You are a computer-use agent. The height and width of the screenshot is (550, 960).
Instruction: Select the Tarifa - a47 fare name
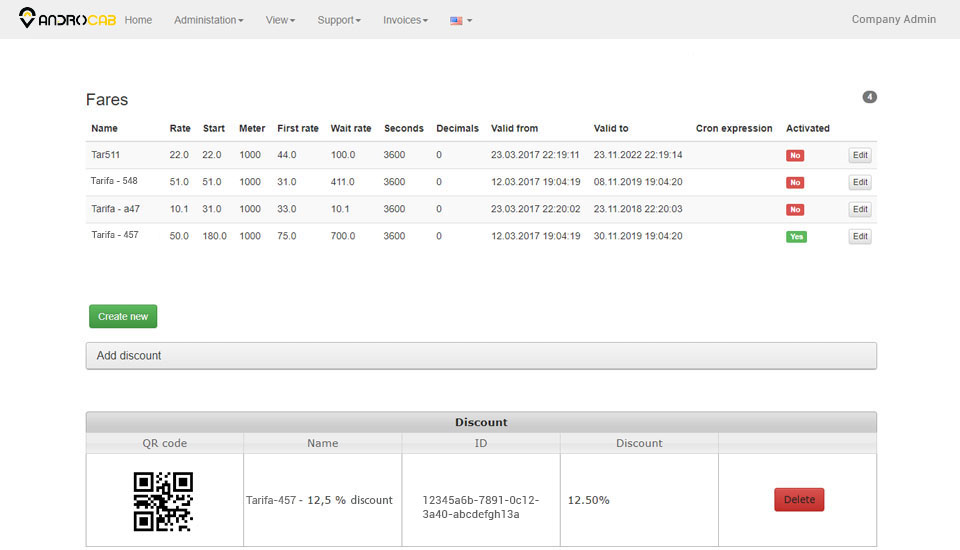pos(115,208)
